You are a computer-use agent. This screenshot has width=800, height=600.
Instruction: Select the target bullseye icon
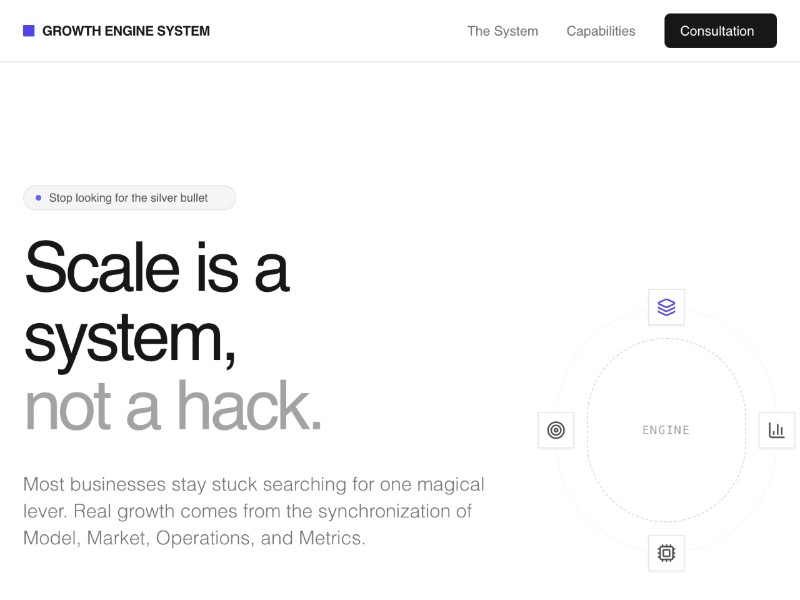556,430
